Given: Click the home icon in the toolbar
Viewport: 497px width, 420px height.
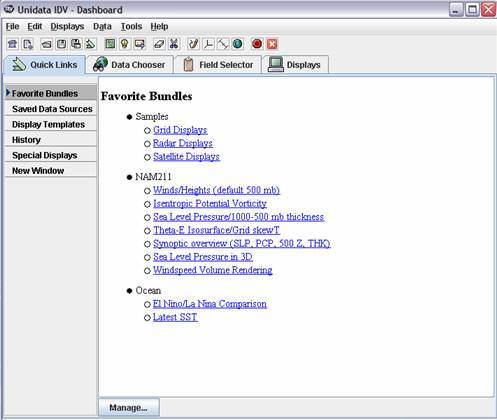Looking at the screenshot, I should 13,44.
